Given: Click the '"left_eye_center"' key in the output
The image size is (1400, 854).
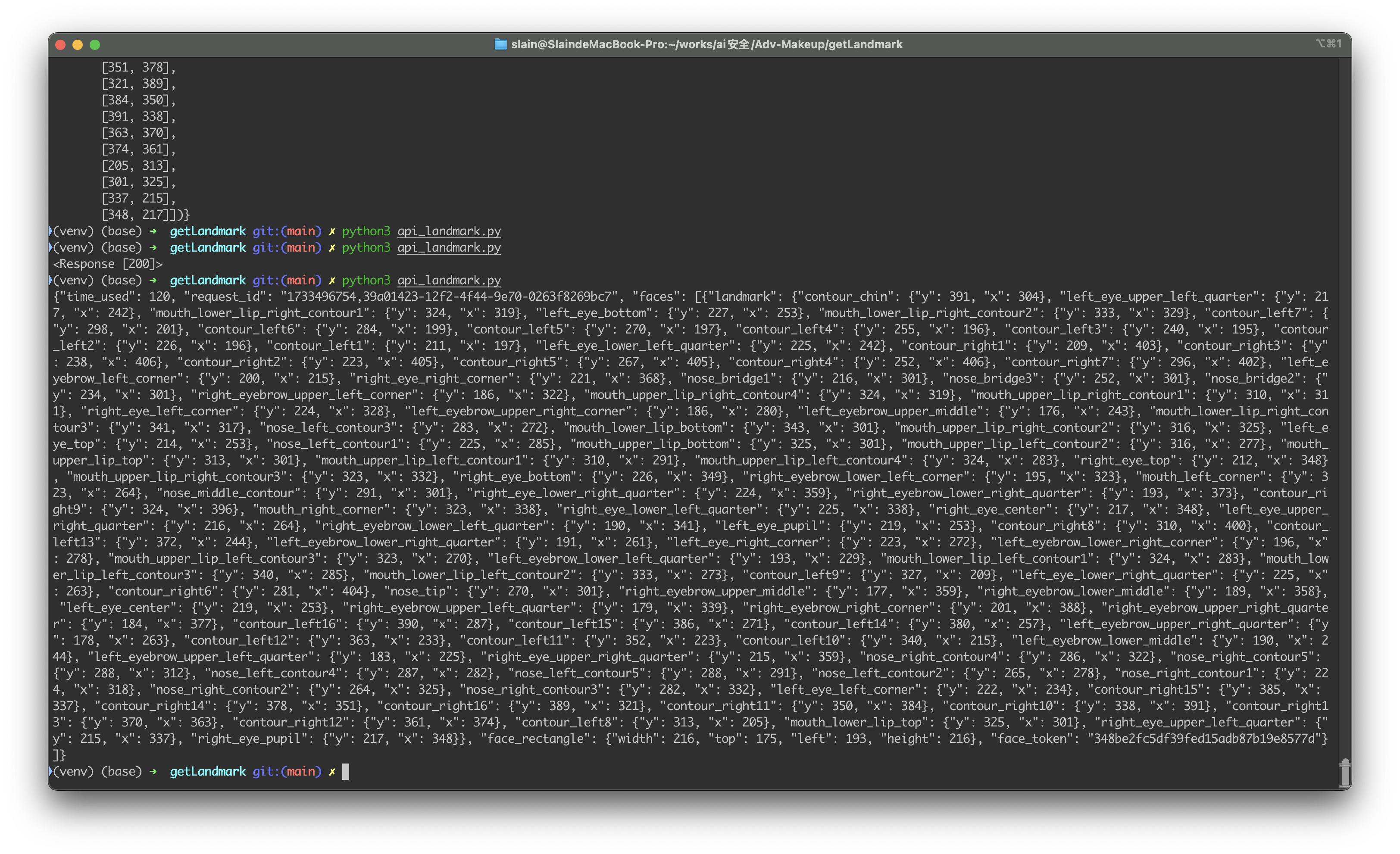Looking at the screenshot, I should pos(121,608).
